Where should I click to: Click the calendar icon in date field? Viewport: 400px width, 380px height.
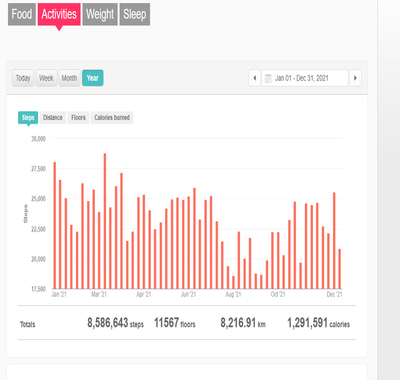268,78
